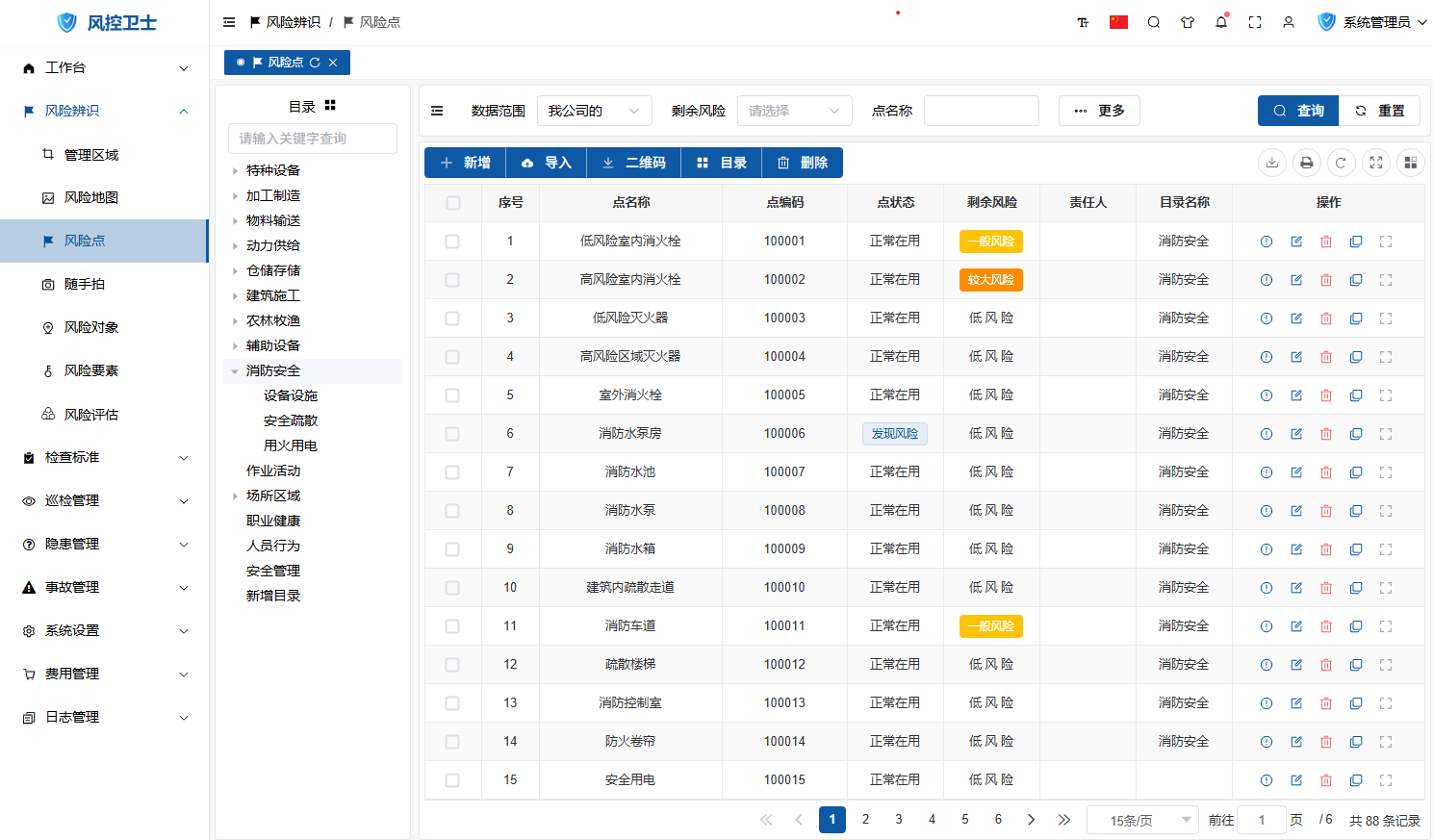Switch language via the China flag icon
The image size is (1433, 840).
click(1118, 22)
